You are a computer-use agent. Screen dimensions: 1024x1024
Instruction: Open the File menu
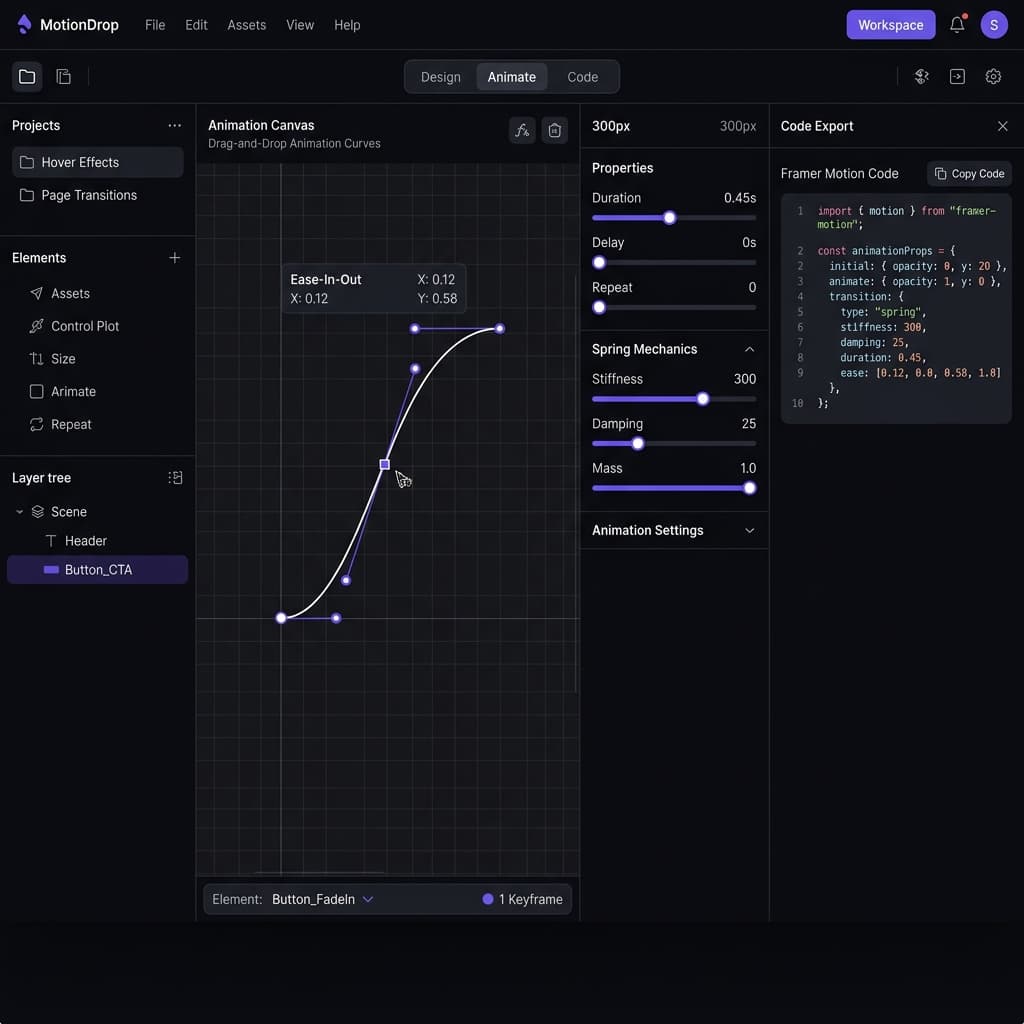pos(155,25)
